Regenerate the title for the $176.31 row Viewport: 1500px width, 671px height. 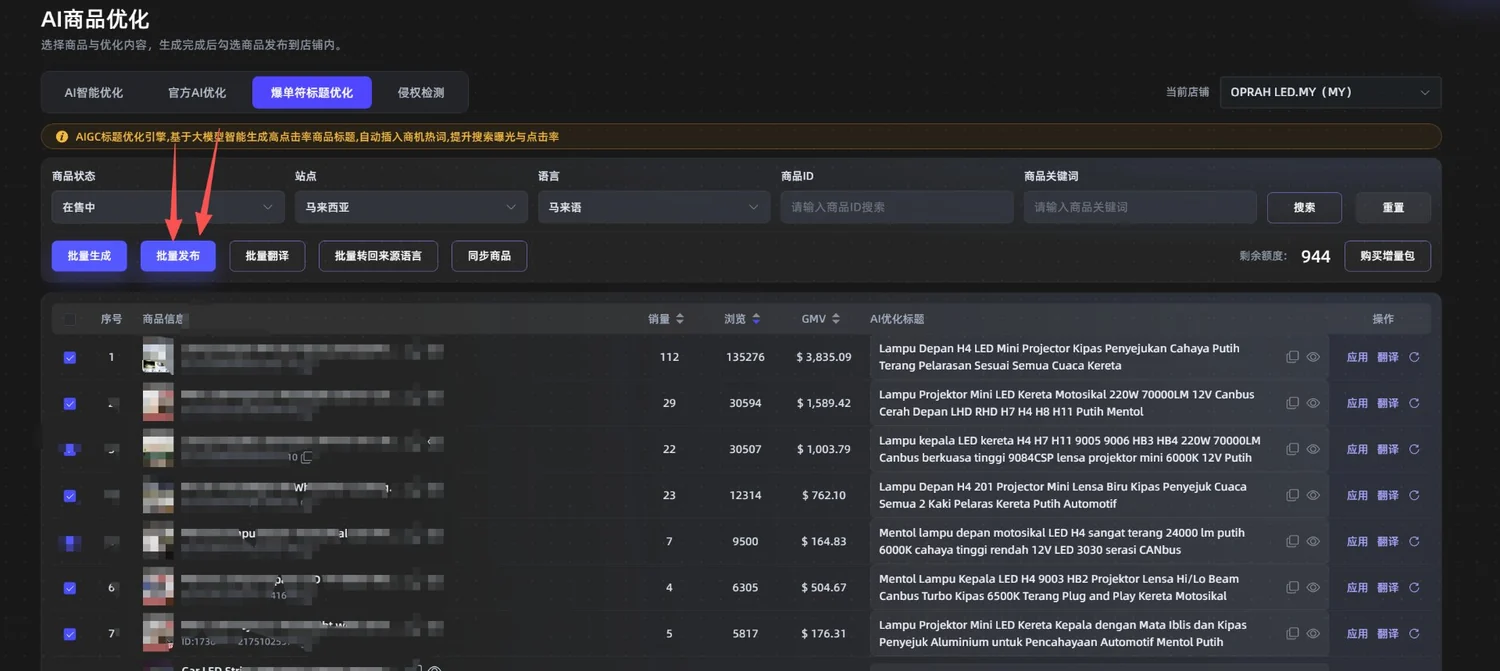pyautogui.click(x=1414, y=633)
